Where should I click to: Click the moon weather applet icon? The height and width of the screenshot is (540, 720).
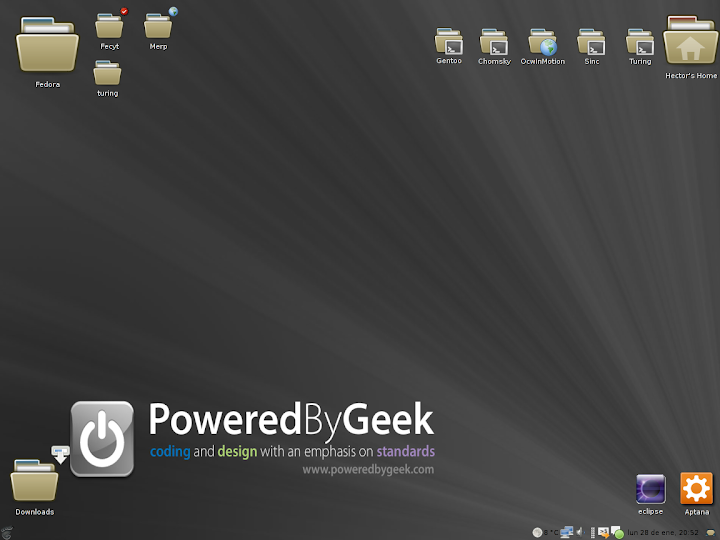point(537,533)
